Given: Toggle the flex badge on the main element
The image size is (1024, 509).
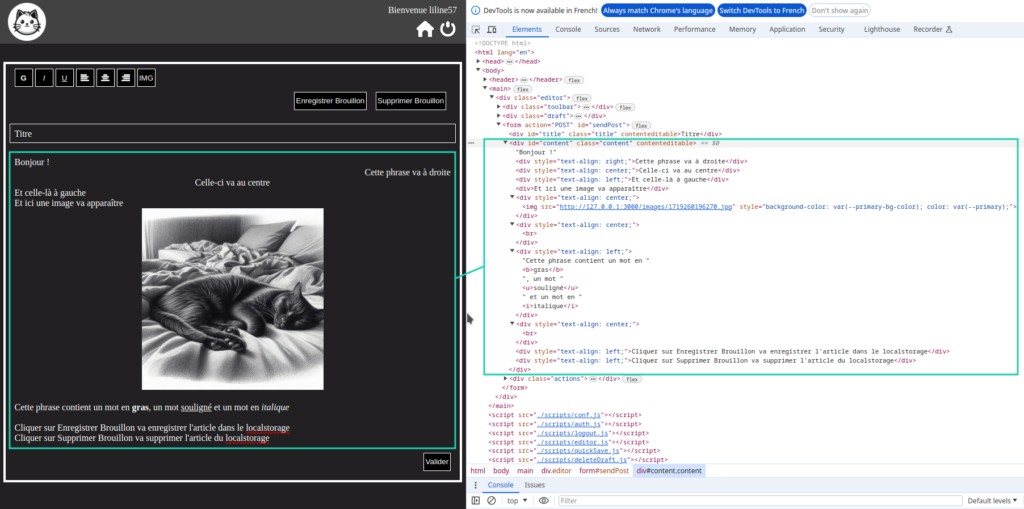Looking at the screenshot, I should tap(523, 89).
